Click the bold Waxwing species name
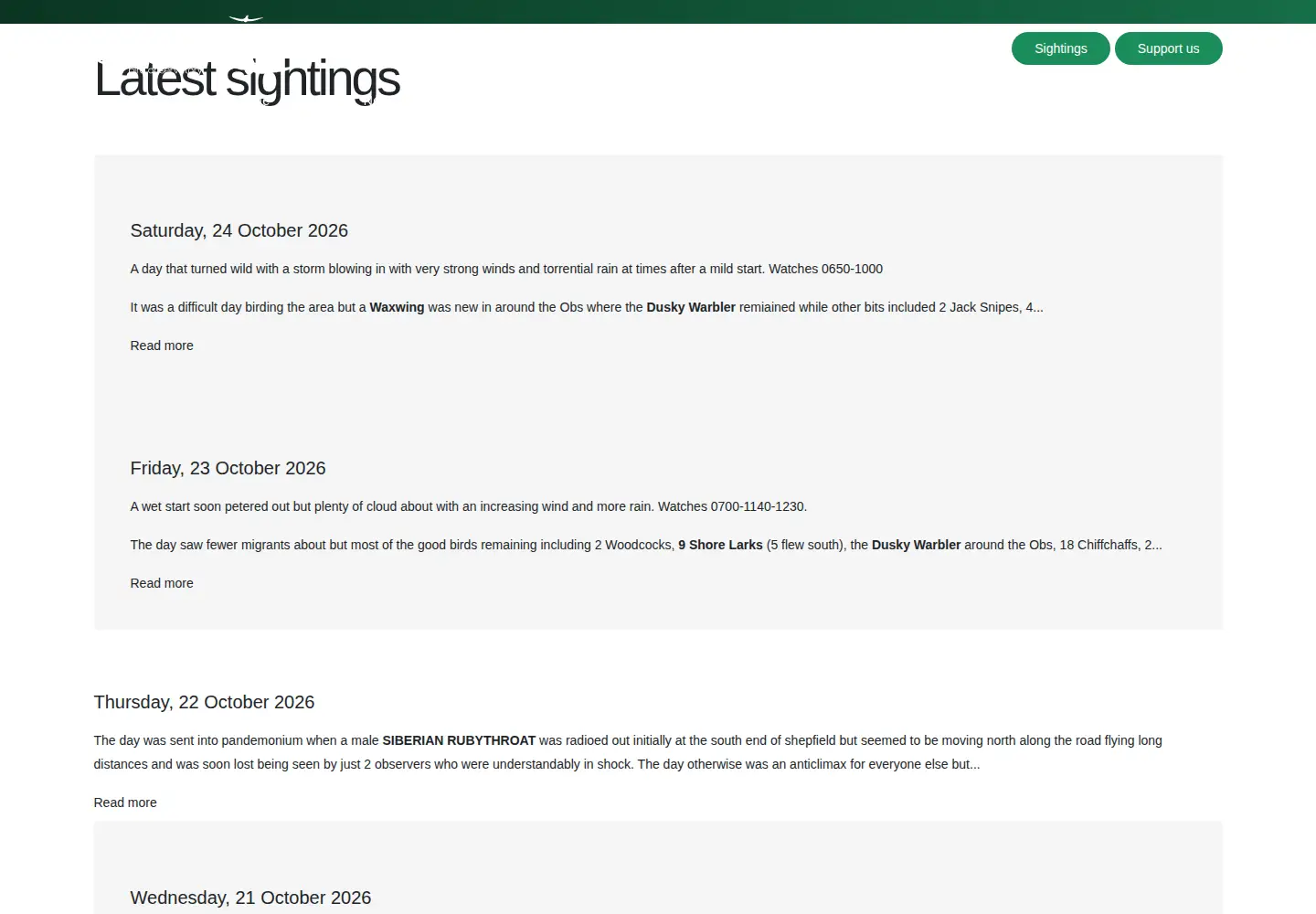Screen dimensions: 1316x914 tap(397, 307)
